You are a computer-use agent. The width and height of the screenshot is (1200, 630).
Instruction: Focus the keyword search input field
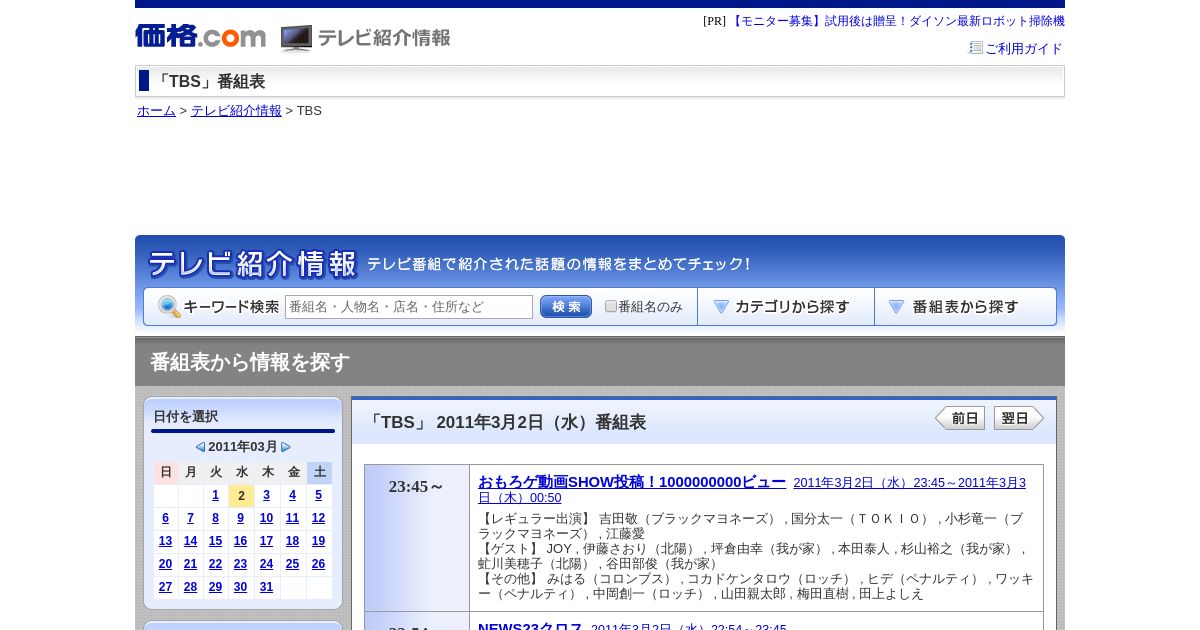[x=409, y=307]
